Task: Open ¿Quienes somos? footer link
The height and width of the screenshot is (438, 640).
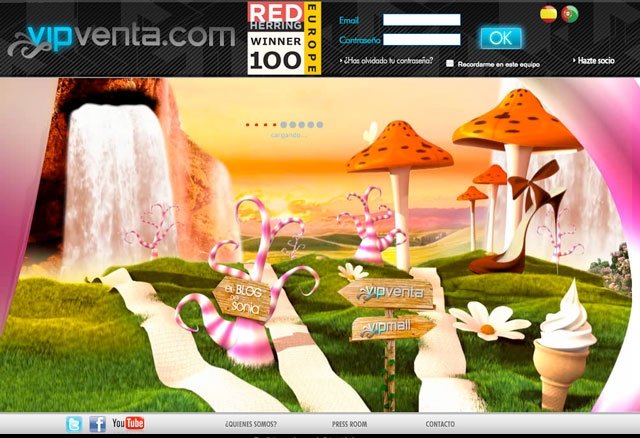Action: point(251,424)
